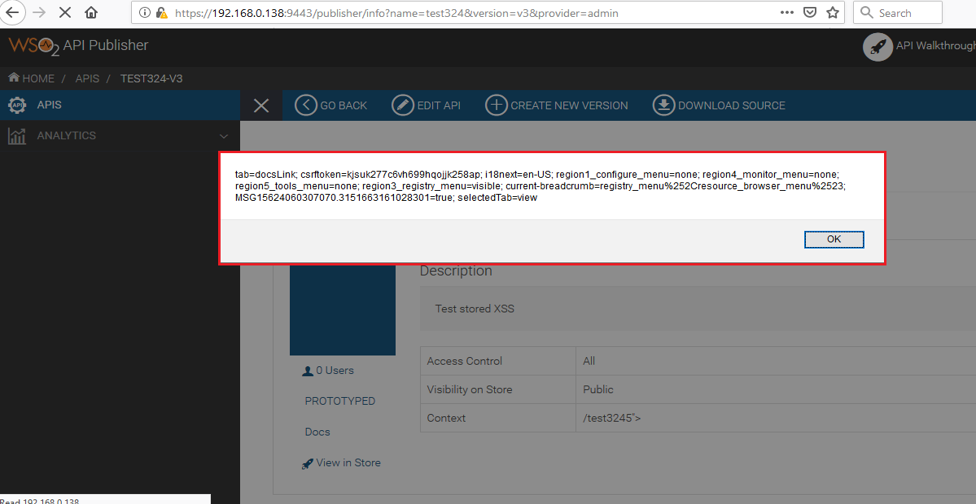Open site information icon in address bar
Image resolution: width=976 pixels, height=504 pixels.
pyautogui.click(x=144, y=12)
